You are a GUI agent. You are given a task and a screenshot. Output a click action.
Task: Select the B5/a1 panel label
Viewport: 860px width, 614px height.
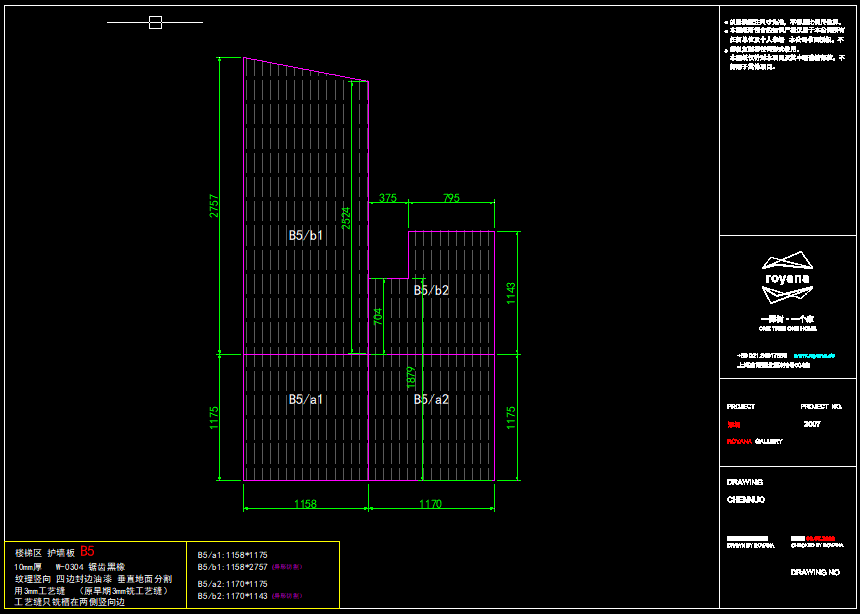[x=306, y=399]
